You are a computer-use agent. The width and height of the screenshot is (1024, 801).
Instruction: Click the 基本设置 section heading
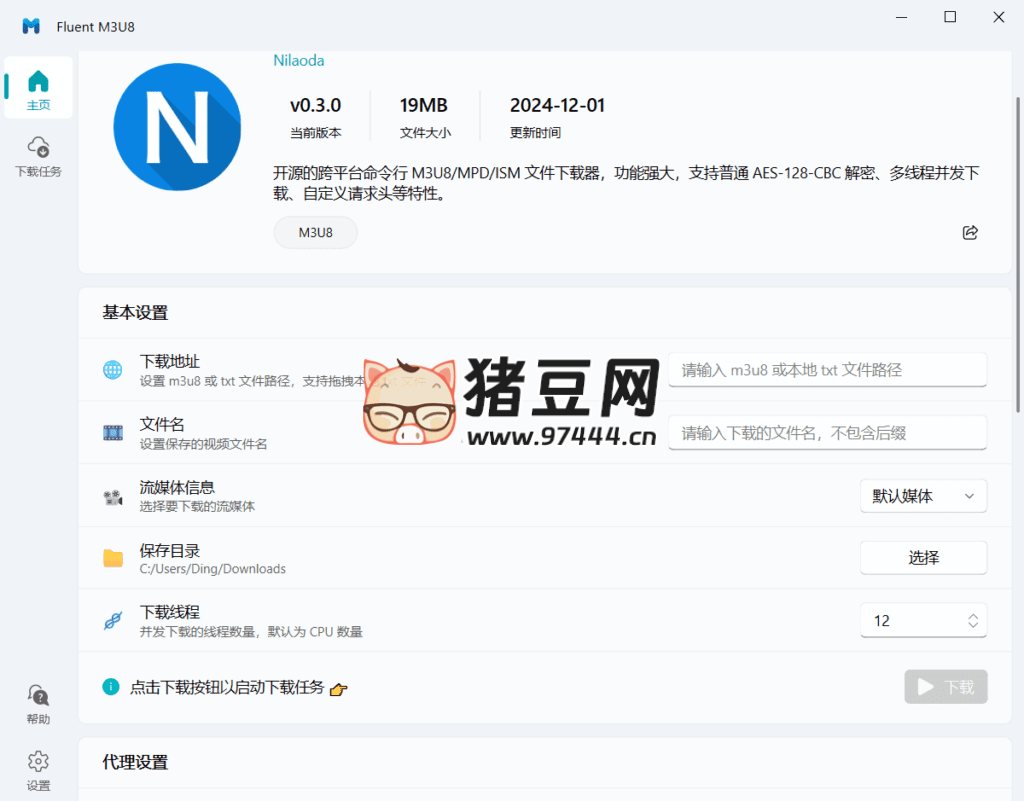point(135,313)
